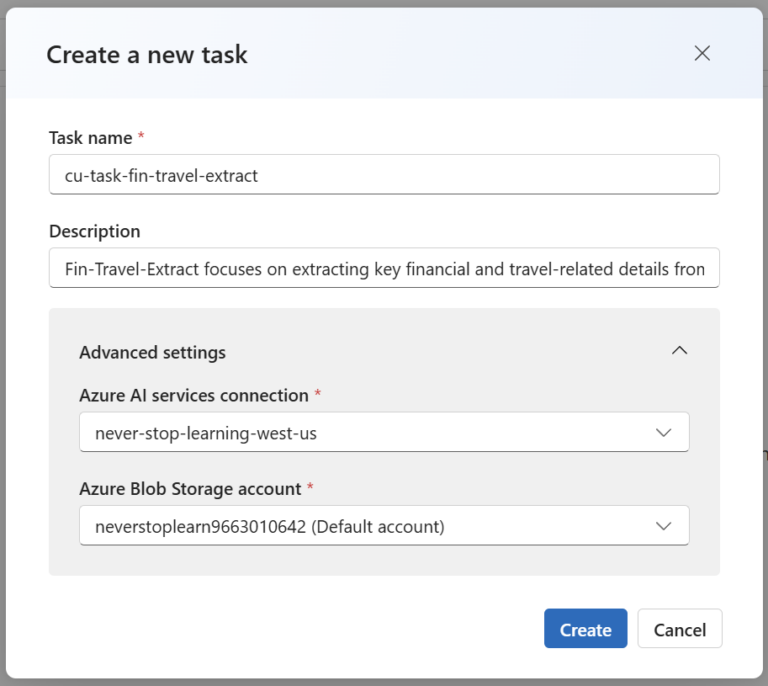768x686 pixels.
Task: Click the Task name label
Action: tap(90, 136)
